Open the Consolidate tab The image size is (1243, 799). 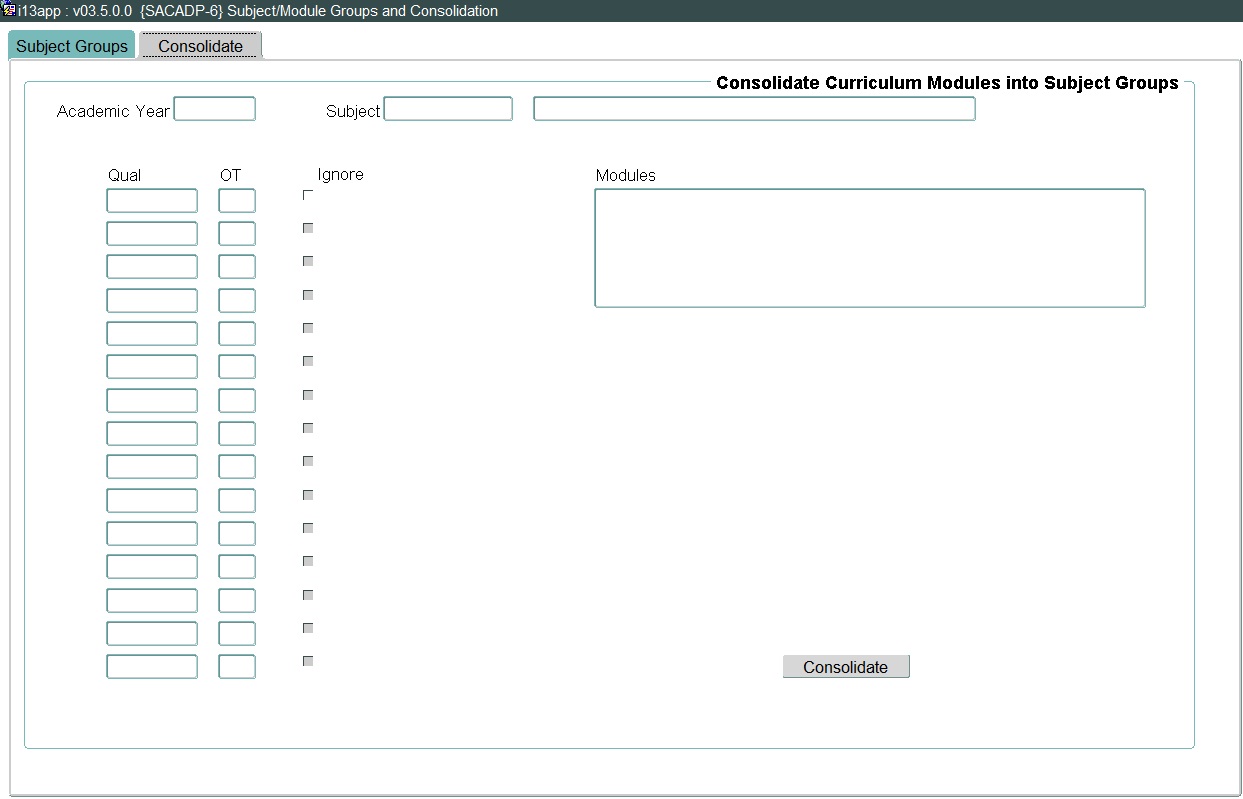200,46
